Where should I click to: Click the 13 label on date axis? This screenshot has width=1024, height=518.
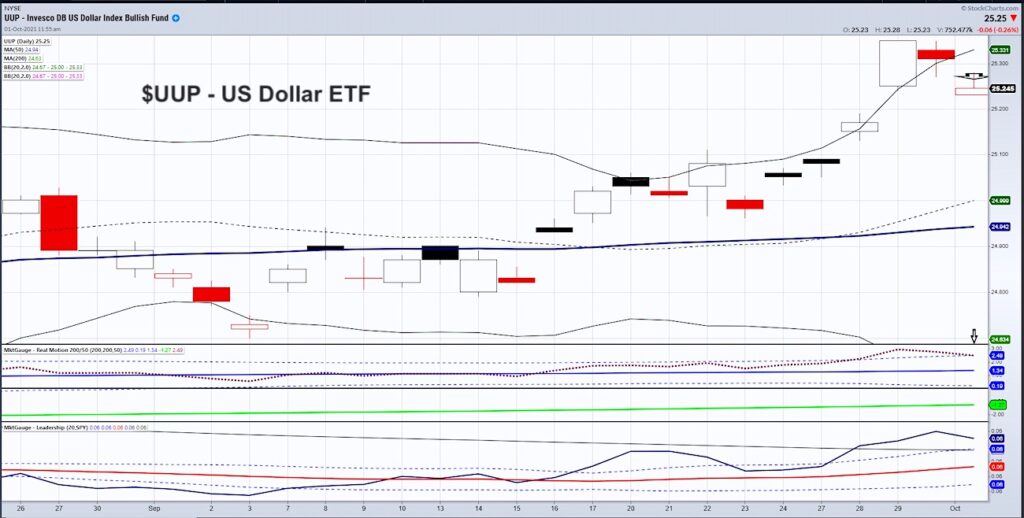point(440,508)
